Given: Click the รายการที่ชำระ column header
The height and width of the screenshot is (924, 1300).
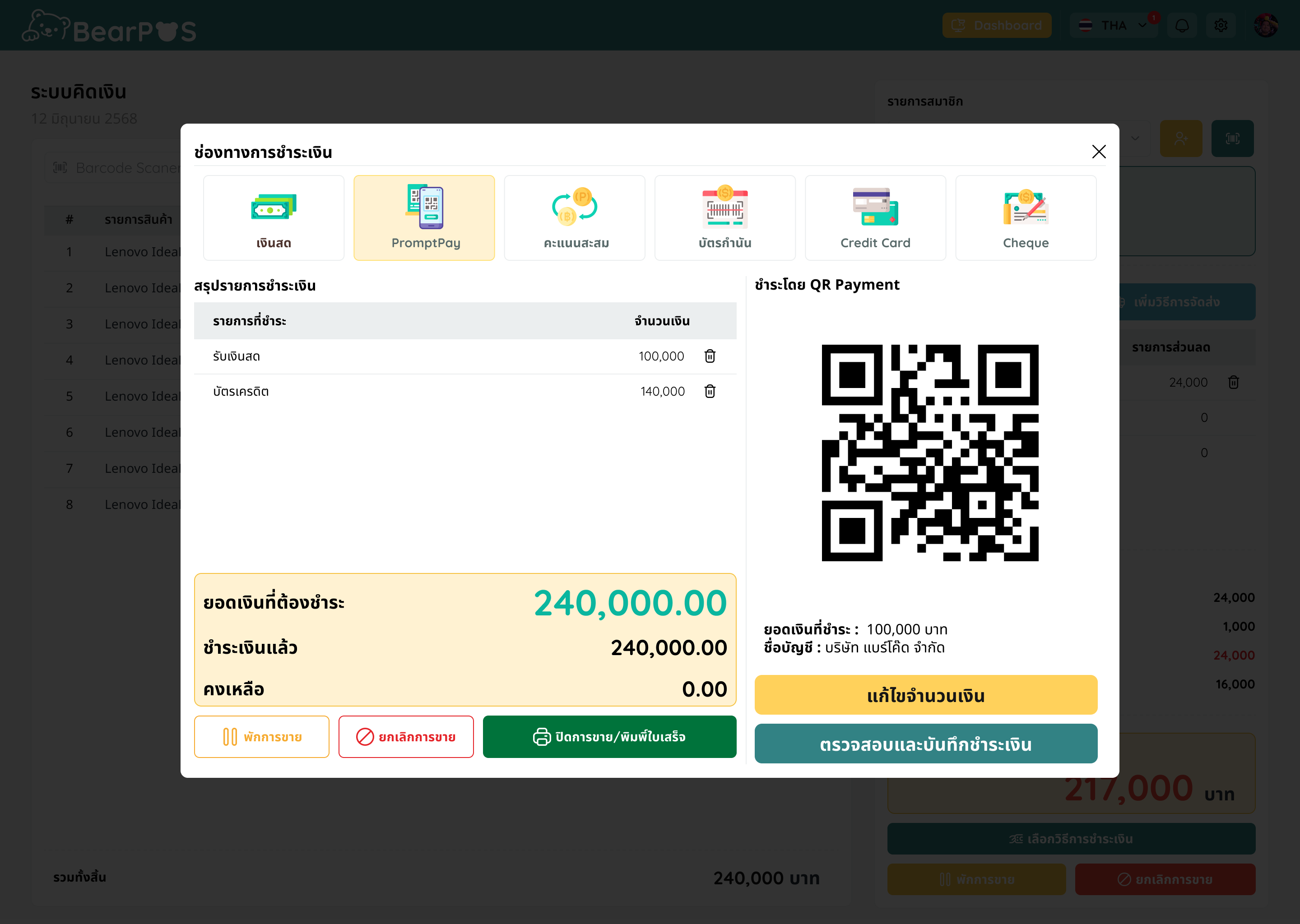Looking at the screenshot, I should click(249, 322).
